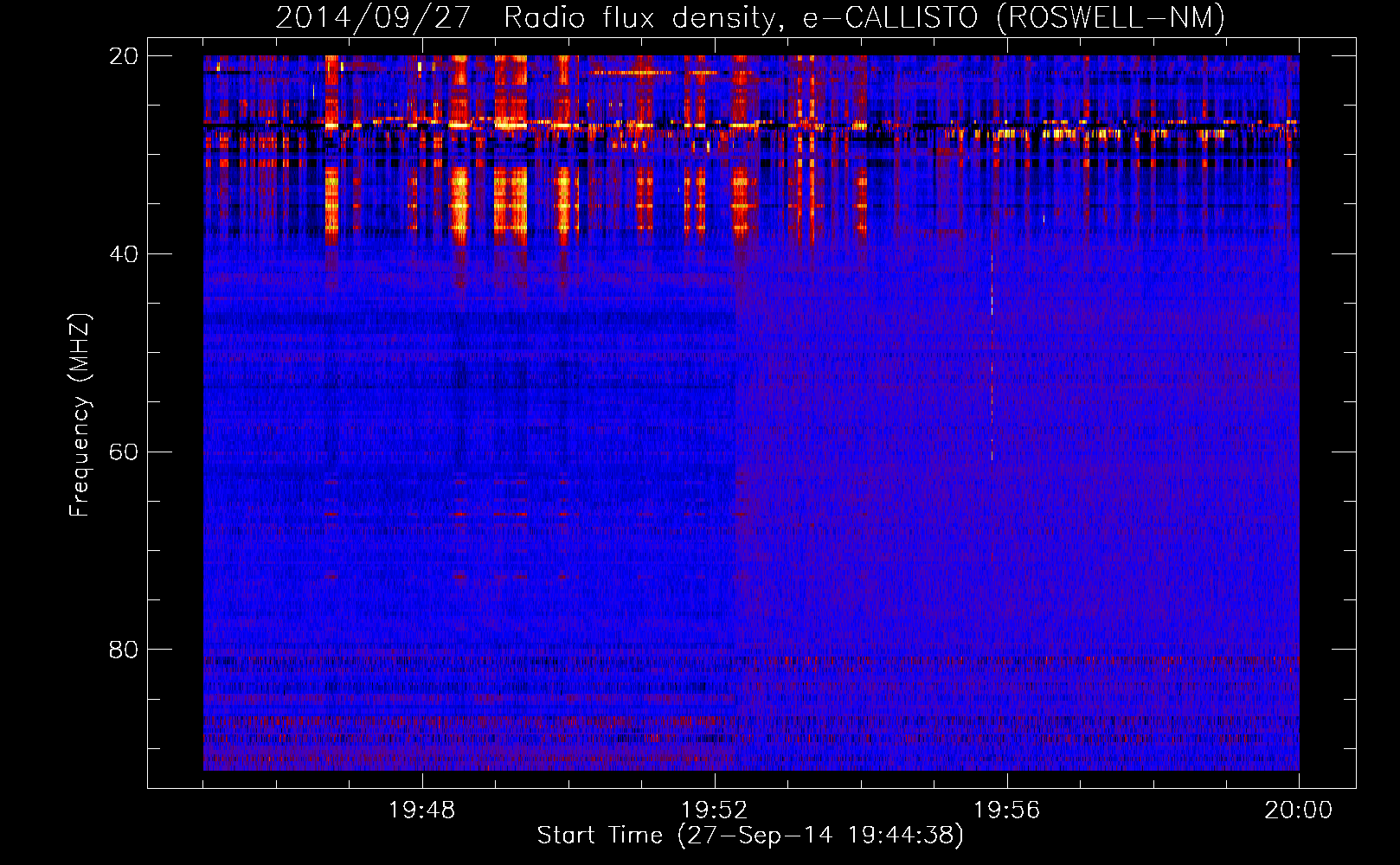Click the 19:48 time tick label
This screenshot has height=865, width=1400.
422,811
